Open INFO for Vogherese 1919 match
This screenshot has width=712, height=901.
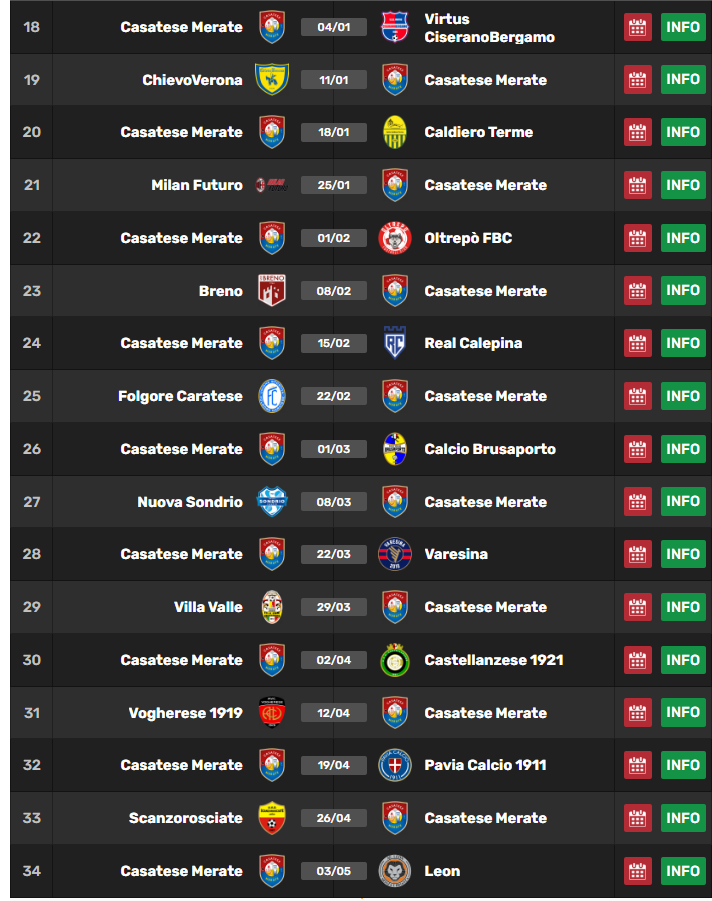683,713
